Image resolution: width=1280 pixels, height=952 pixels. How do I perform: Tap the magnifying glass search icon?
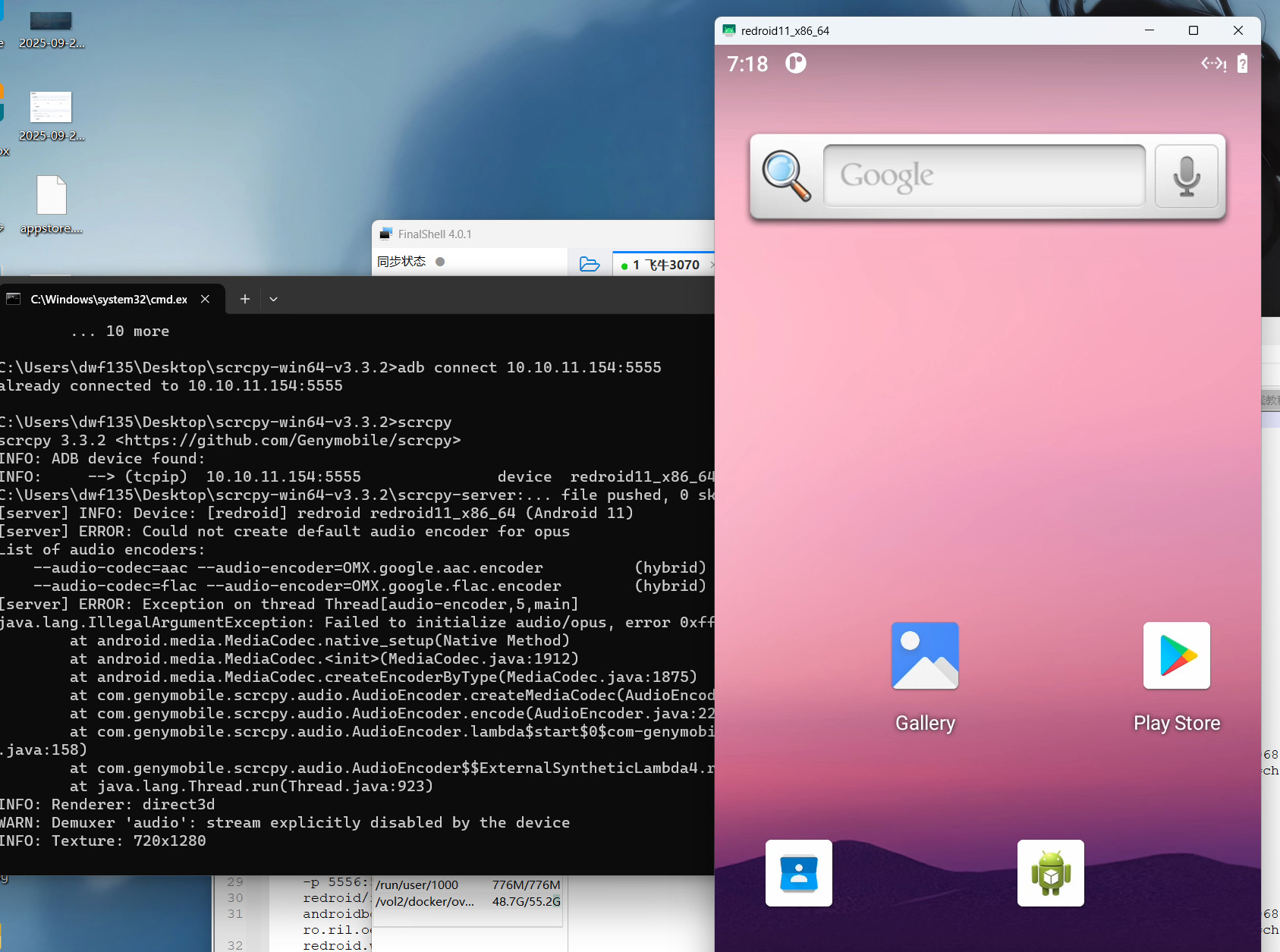pos(786,175)
